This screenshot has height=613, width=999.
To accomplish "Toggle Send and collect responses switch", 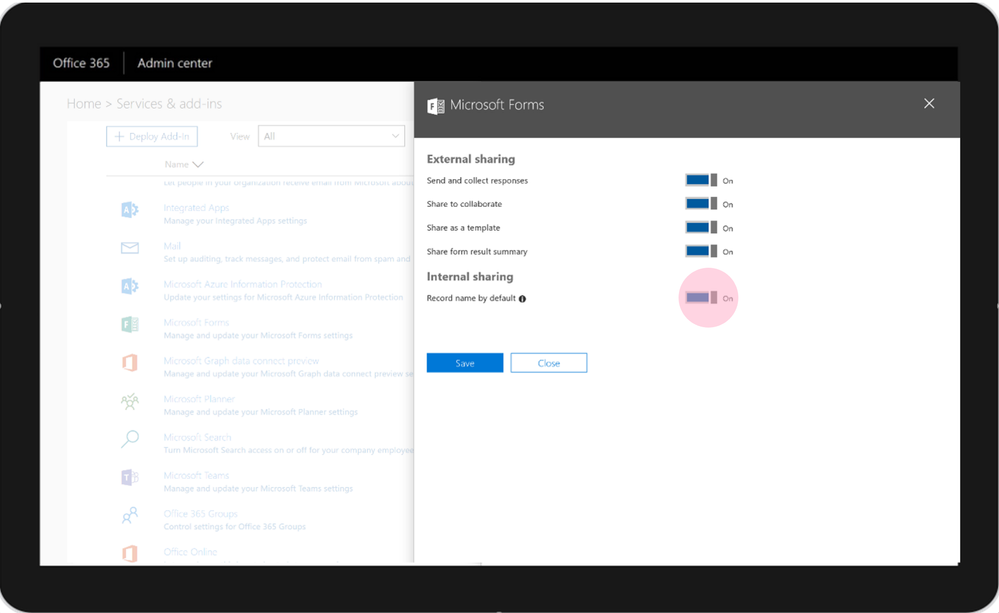I will (x=701, y=180).
